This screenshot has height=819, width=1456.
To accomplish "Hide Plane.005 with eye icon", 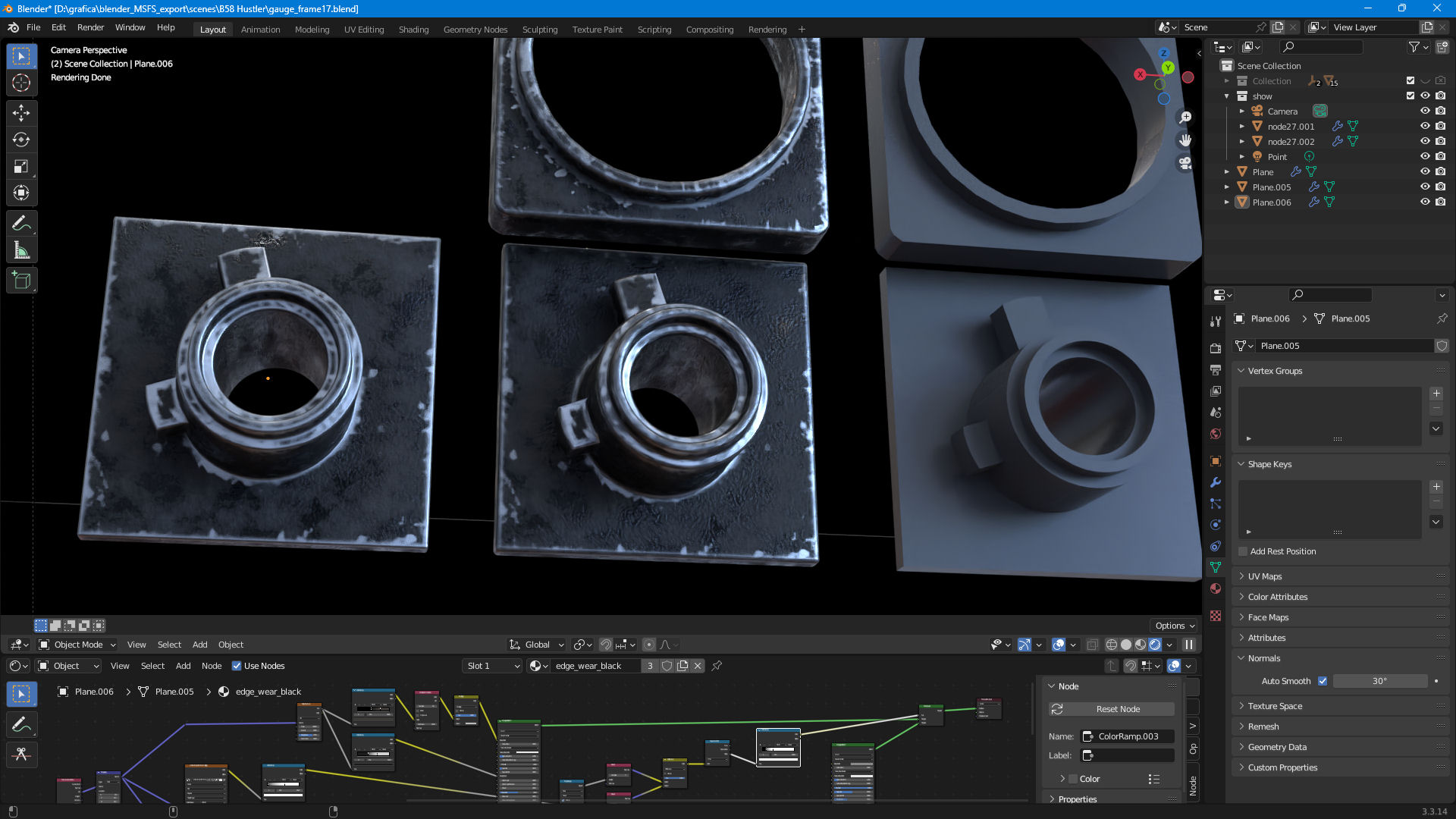I will coord(1425,187).
